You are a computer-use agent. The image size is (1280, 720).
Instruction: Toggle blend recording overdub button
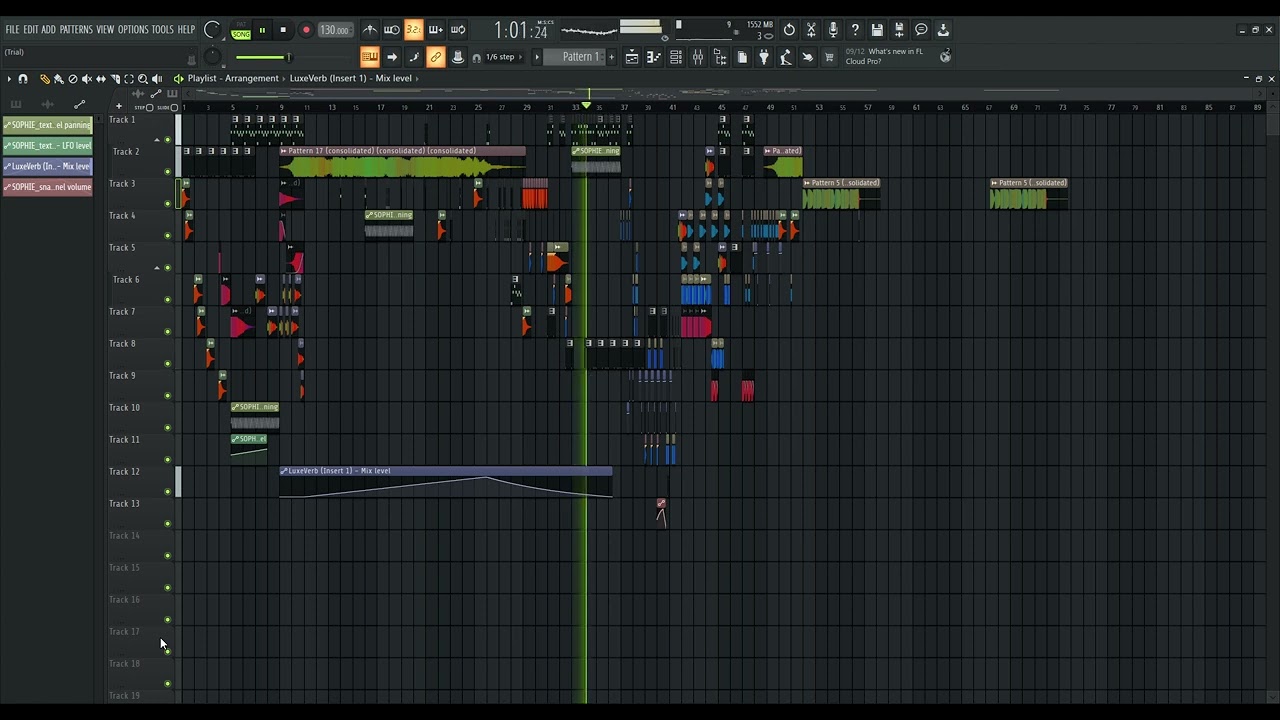[436, 30]
